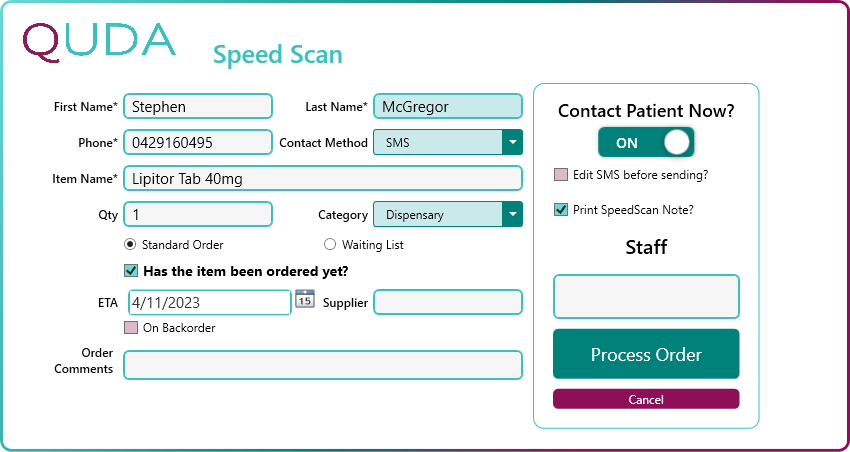Open the Category dropdown arrow
The width and height of the screenshot is (850, 452).
point(512,214)
